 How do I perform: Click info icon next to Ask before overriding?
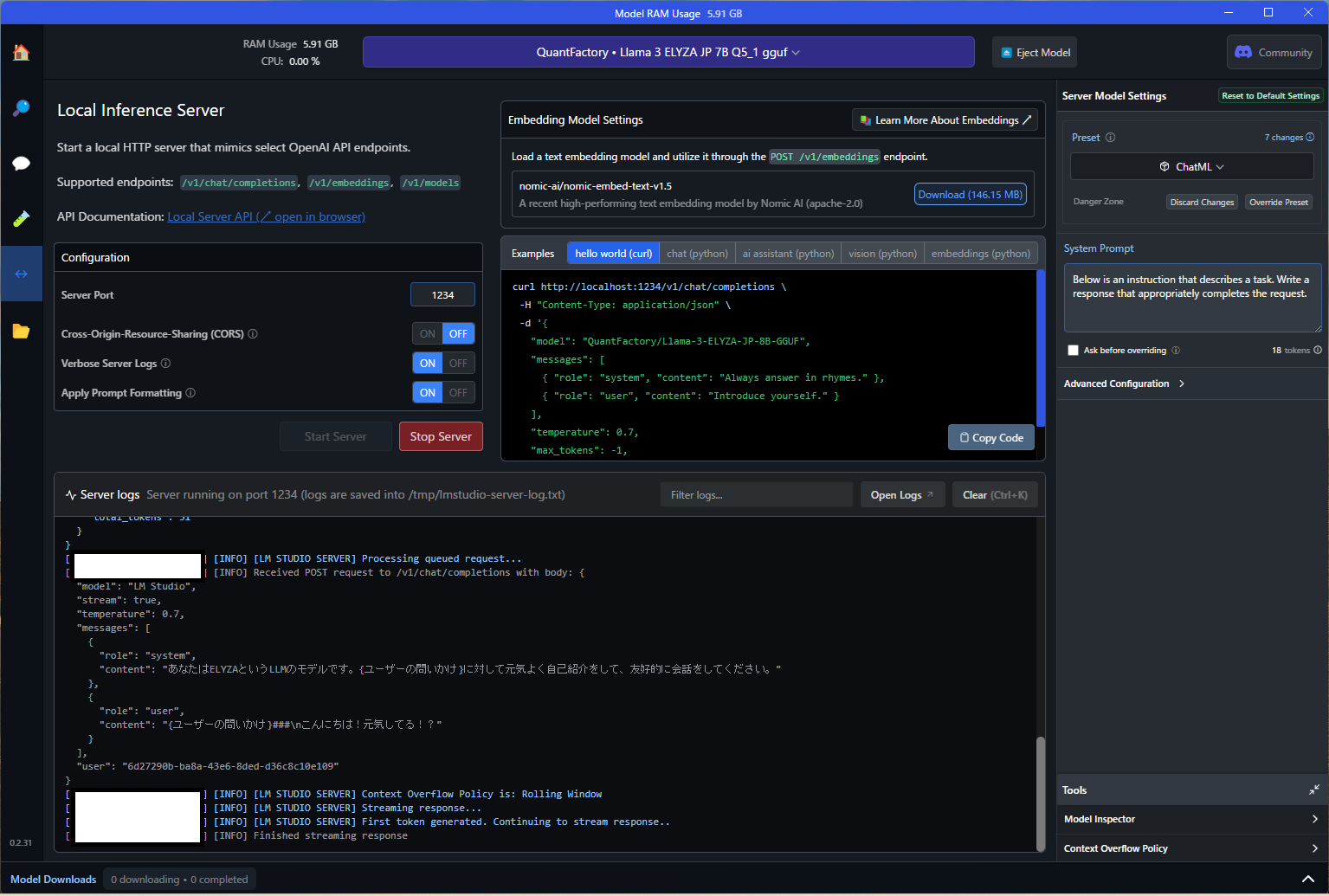1176,351
